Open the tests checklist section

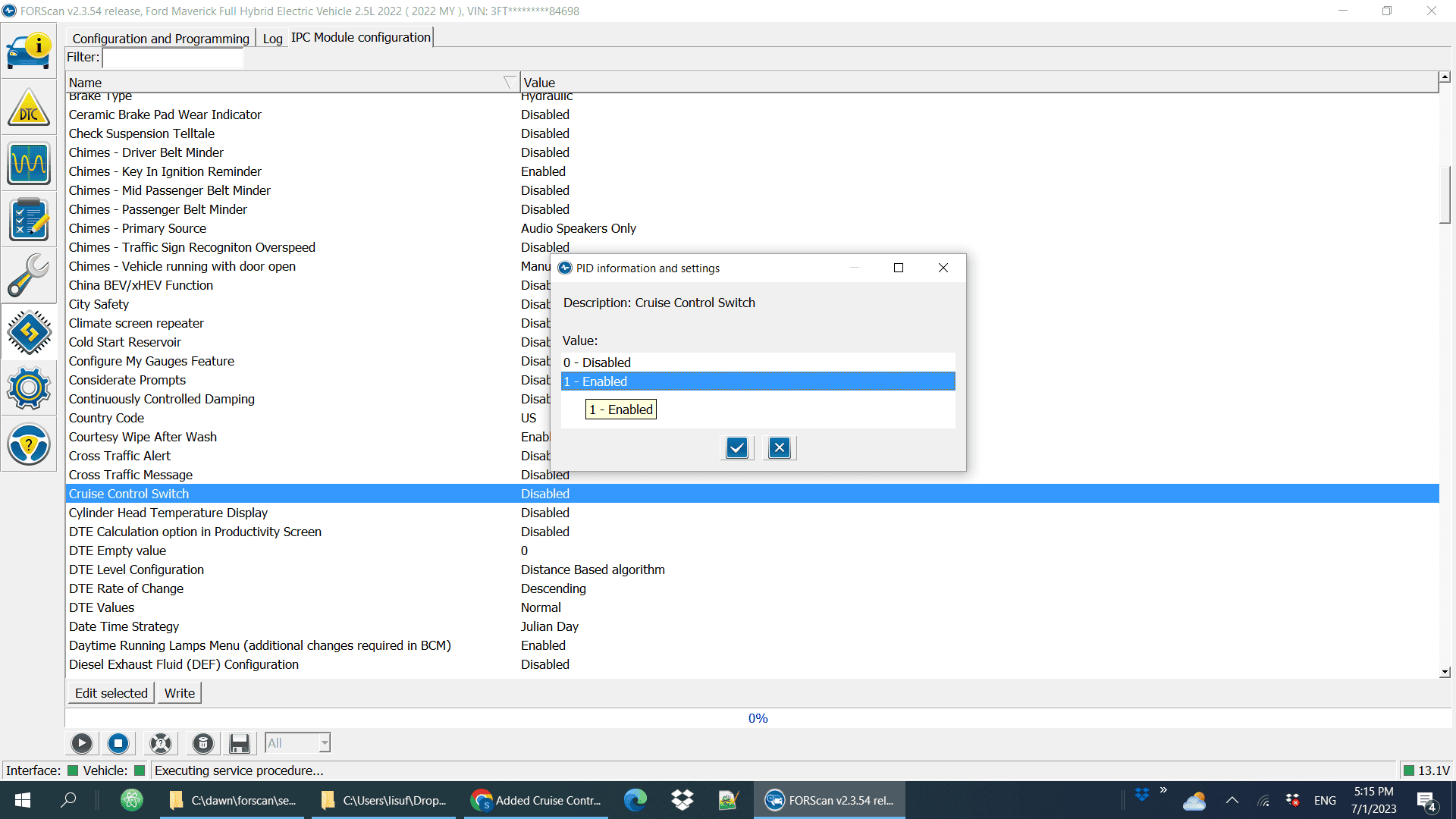(x=29, y=220)
